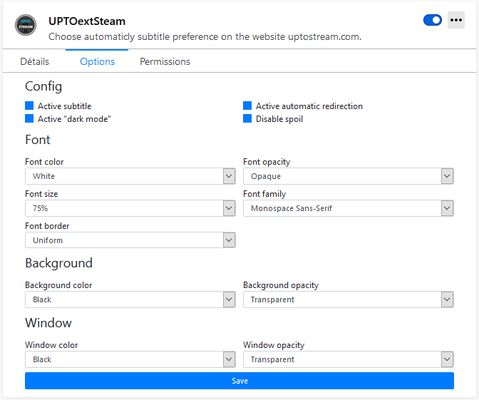Toggle the Active "dark mode" checkbox

(29, 119)
